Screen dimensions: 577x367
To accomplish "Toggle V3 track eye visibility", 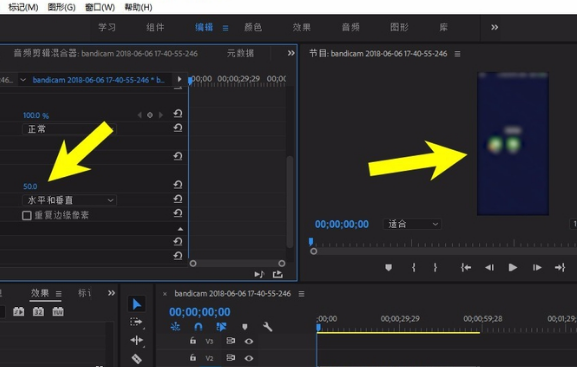I will (249, 341).
